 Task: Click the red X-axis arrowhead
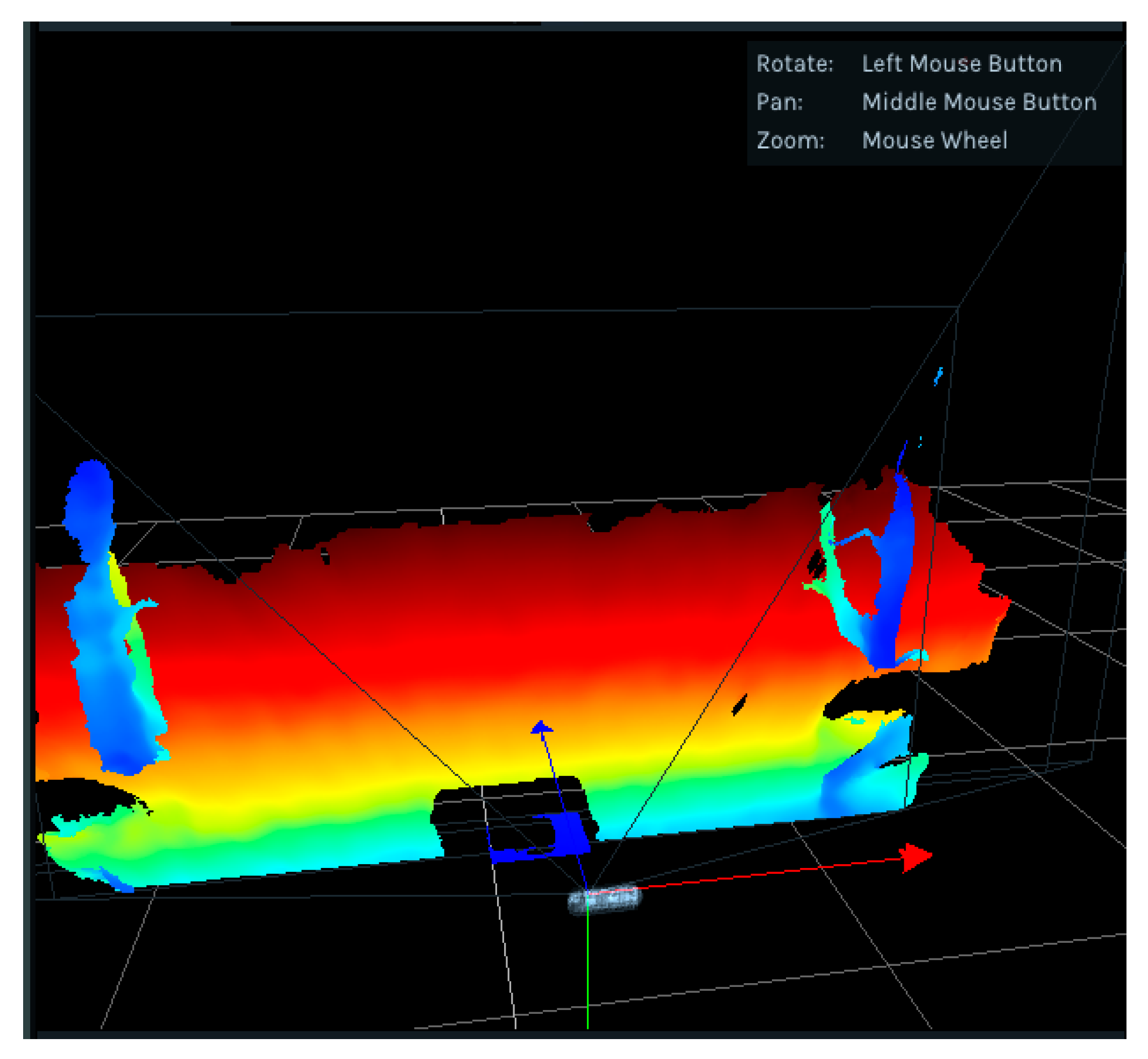tap(915, 858)
